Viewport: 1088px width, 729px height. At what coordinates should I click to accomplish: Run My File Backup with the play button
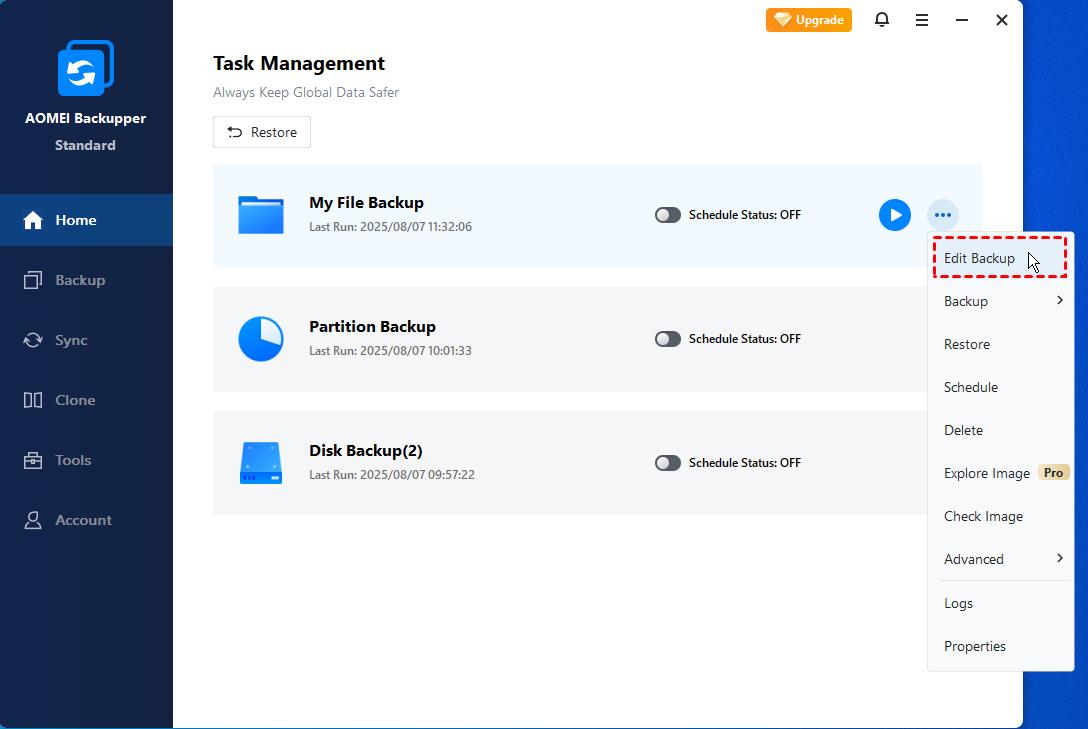click(x=894, y=215)
